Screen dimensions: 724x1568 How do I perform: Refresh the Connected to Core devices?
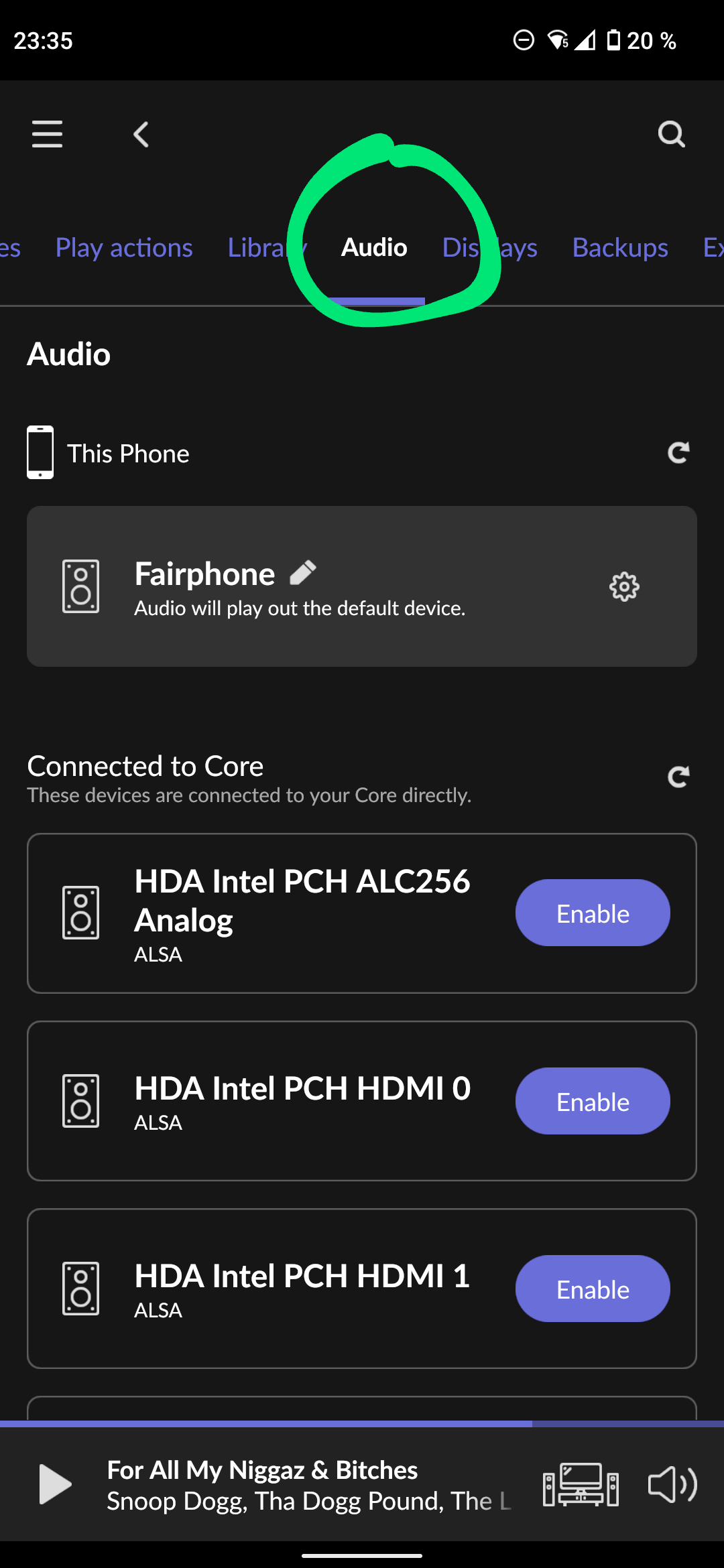(x=678, y=777)
